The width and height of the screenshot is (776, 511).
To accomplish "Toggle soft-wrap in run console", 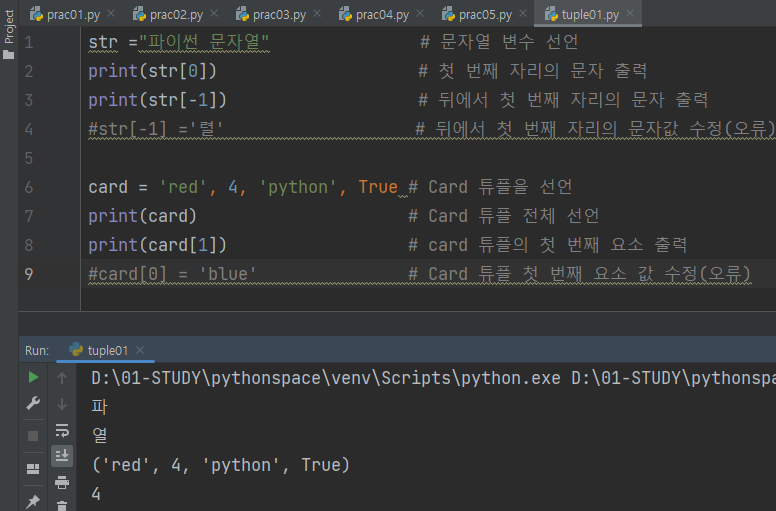I will point(62,430).
